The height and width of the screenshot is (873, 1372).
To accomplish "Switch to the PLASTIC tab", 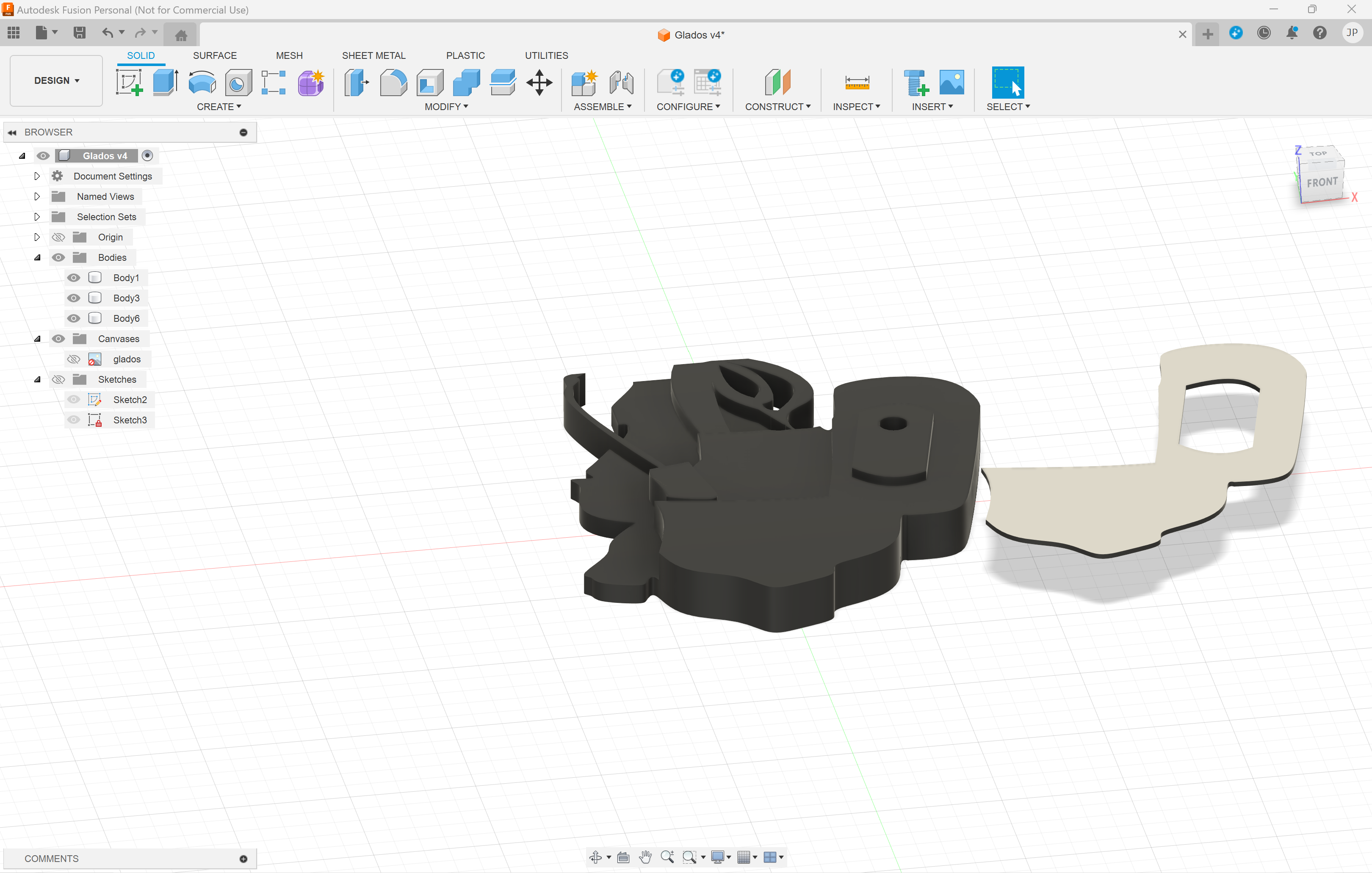I will click(465, 55).
